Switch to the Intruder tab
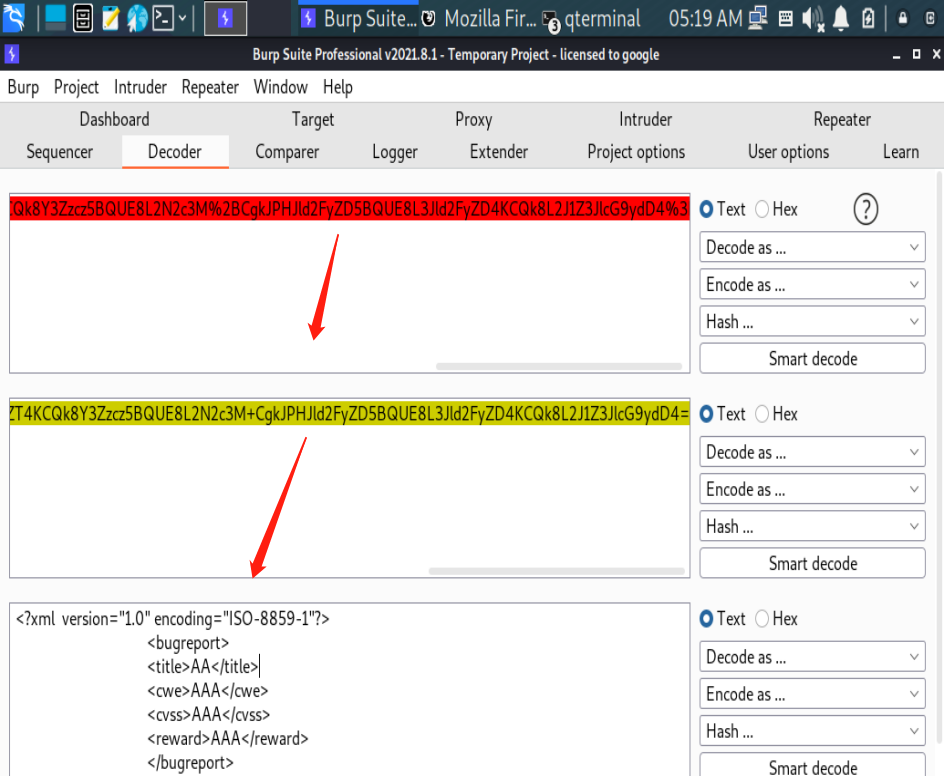Screen dimensions: 944x776 click(645, 119)
